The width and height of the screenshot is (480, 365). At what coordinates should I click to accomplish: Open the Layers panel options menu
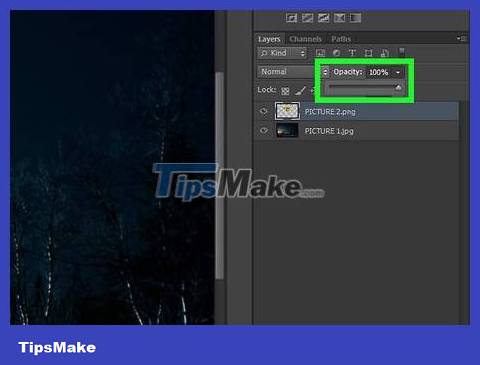[x=461, y=39]
